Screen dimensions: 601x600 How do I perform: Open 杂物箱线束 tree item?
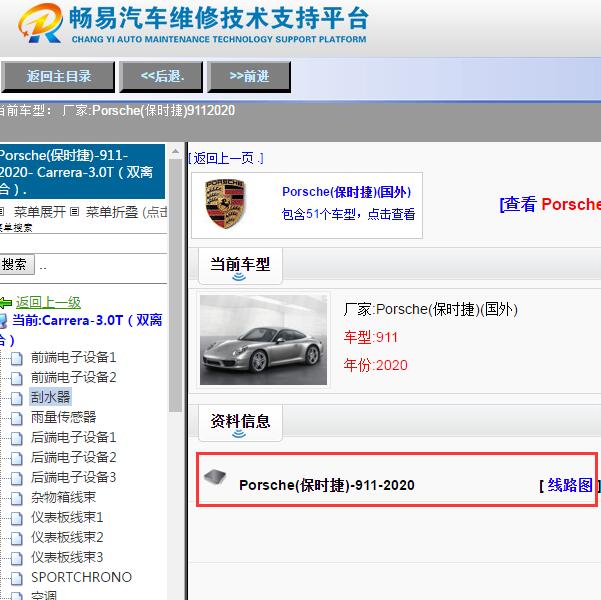click(x=64, y=497)
